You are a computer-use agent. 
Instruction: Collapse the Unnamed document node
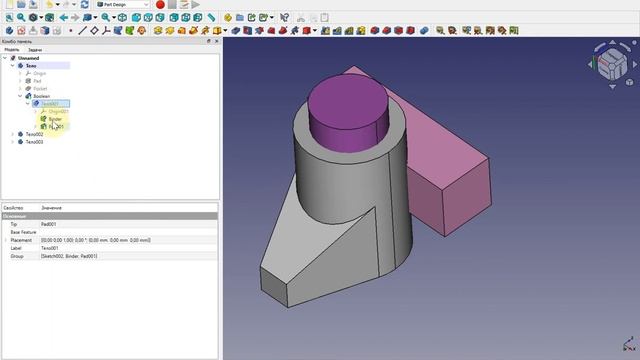(5, 58)
